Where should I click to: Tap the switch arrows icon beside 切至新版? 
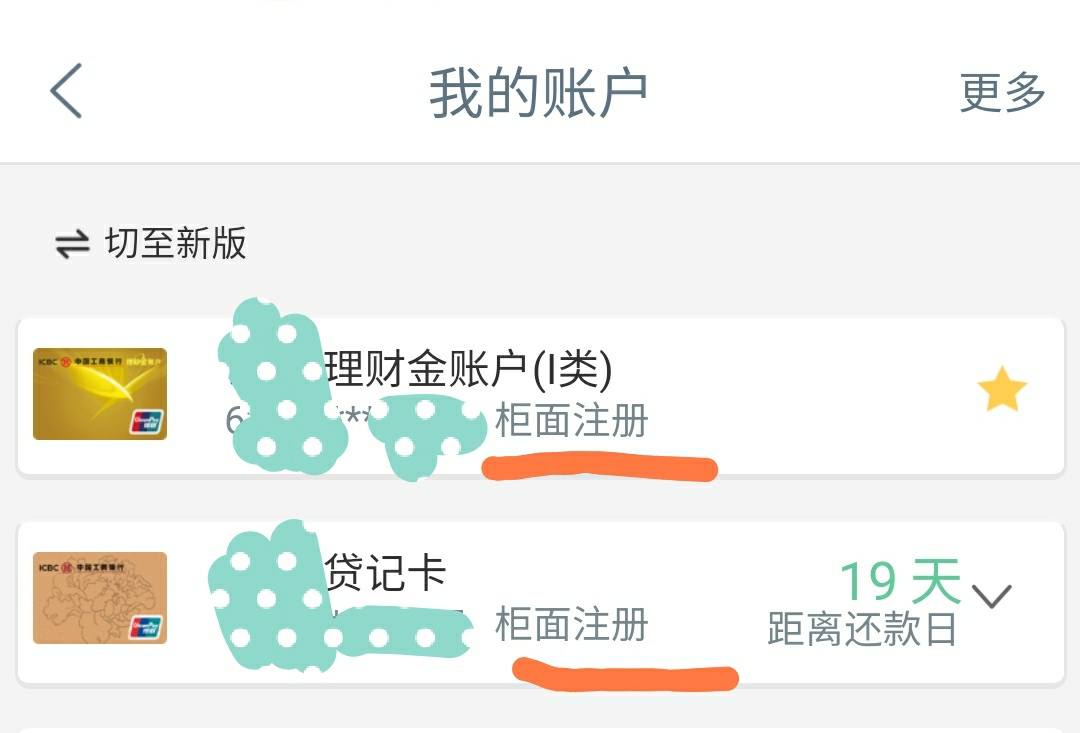(72, 244)
